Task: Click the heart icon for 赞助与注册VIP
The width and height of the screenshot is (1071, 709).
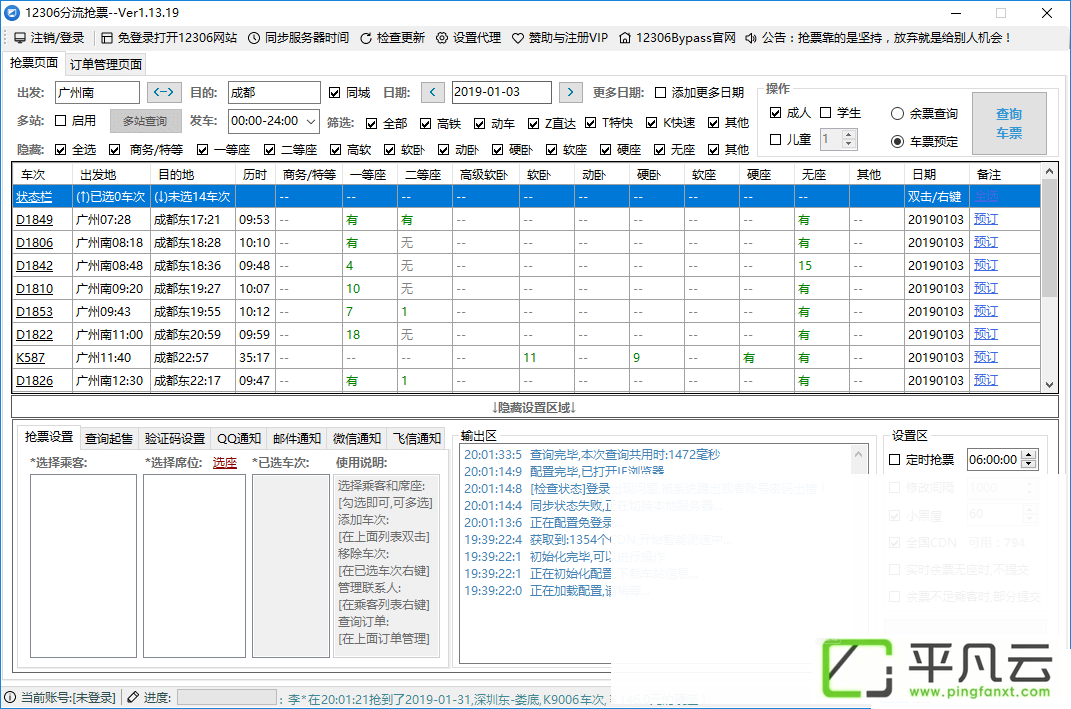Action: (x=518, y=38)
